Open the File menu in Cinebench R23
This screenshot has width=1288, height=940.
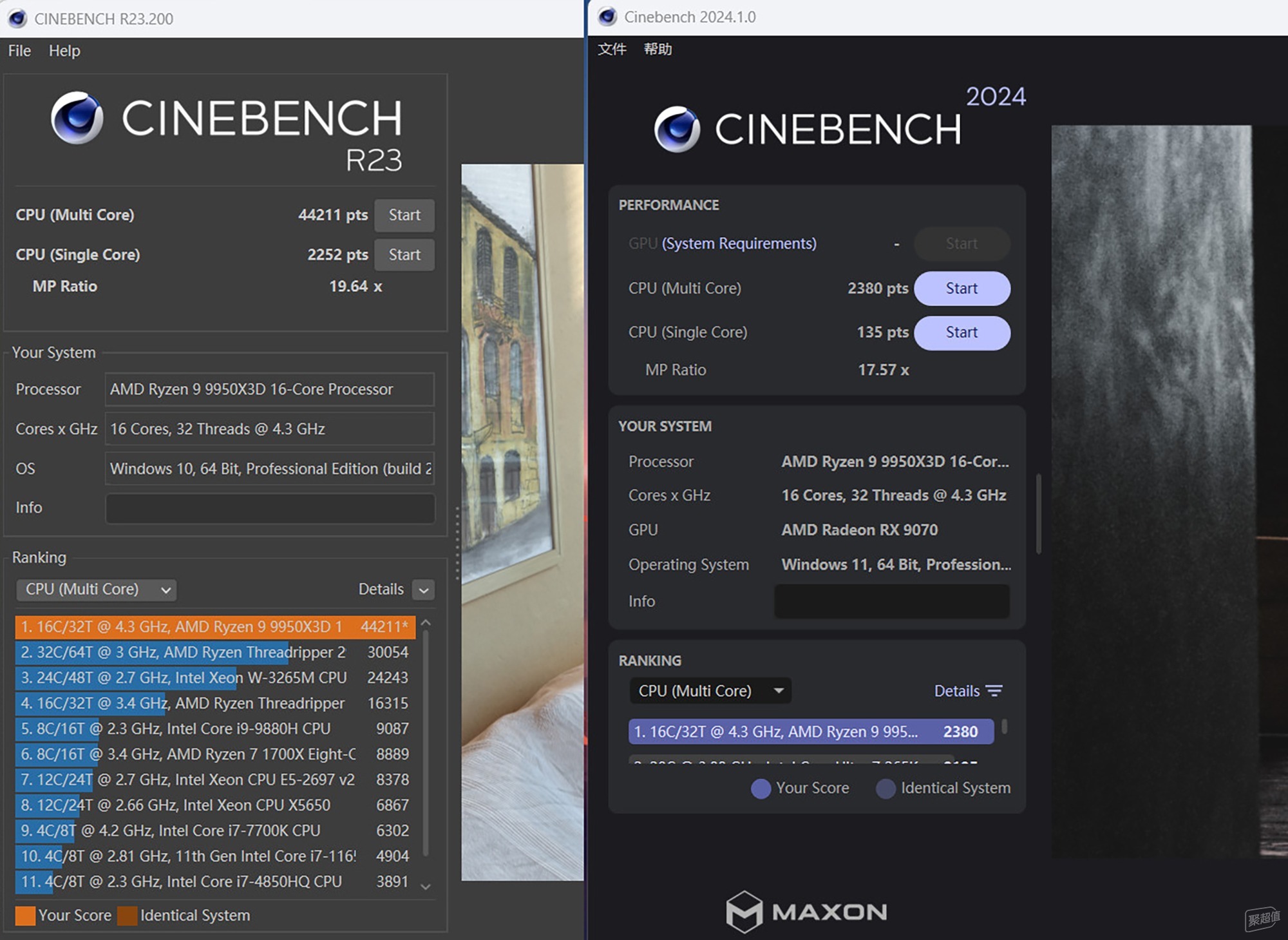tap(19, 50)
